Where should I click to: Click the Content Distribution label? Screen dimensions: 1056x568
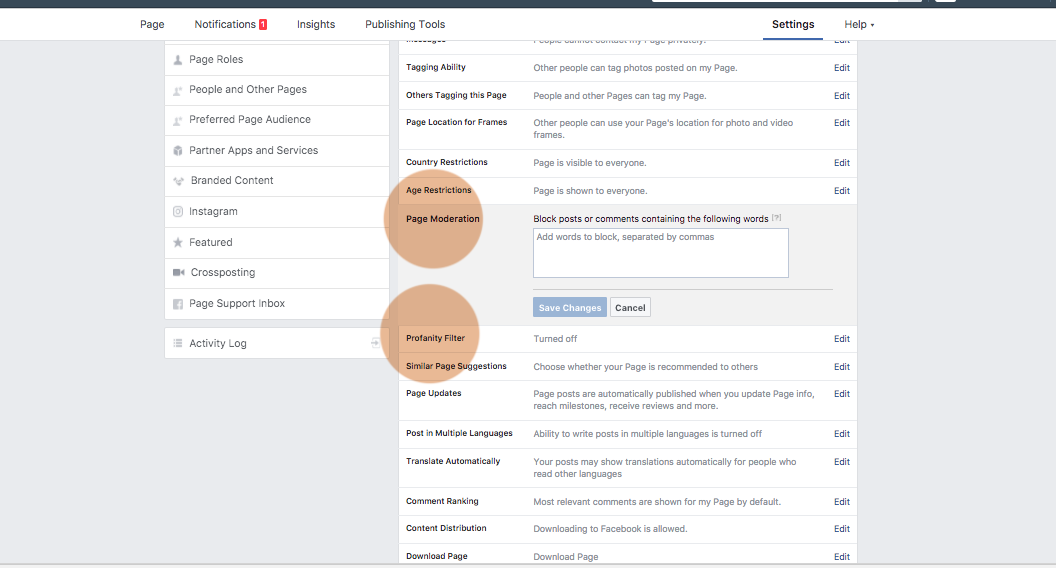(446, 528)
